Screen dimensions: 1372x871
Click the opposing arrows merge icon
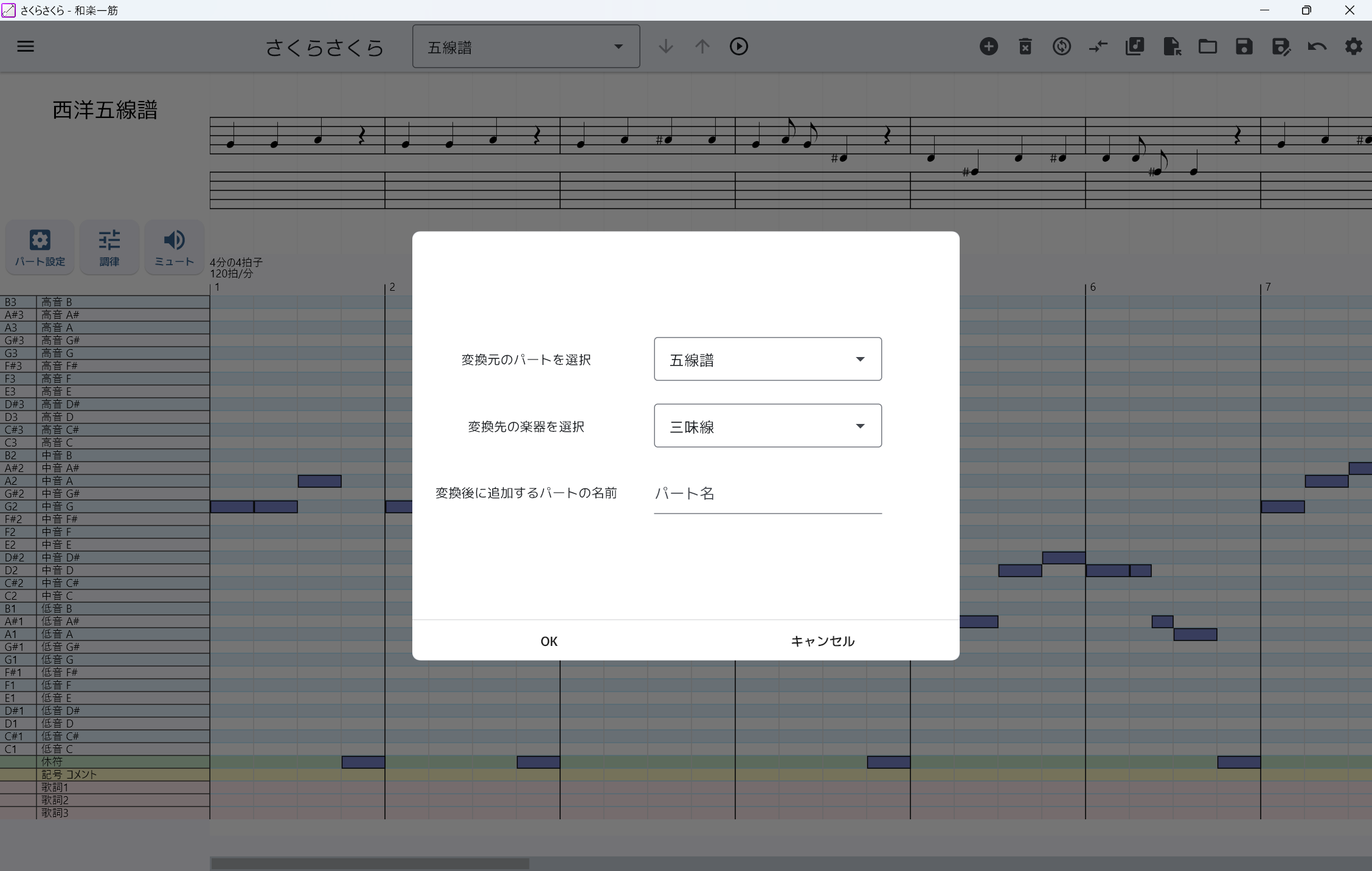pos(1098,46)
